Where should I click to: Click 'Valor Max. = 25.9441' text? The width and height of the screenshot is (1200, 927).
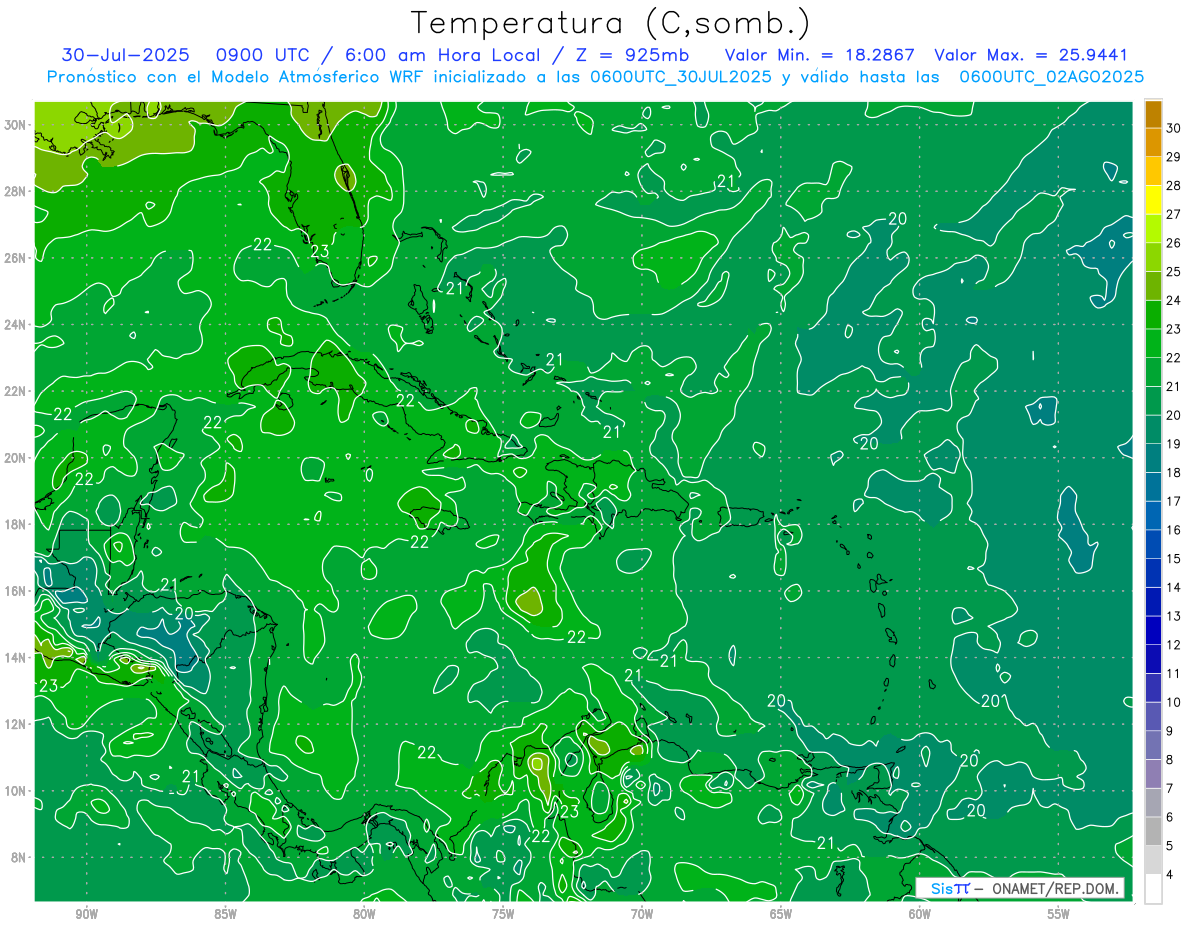pos(1030,55)
